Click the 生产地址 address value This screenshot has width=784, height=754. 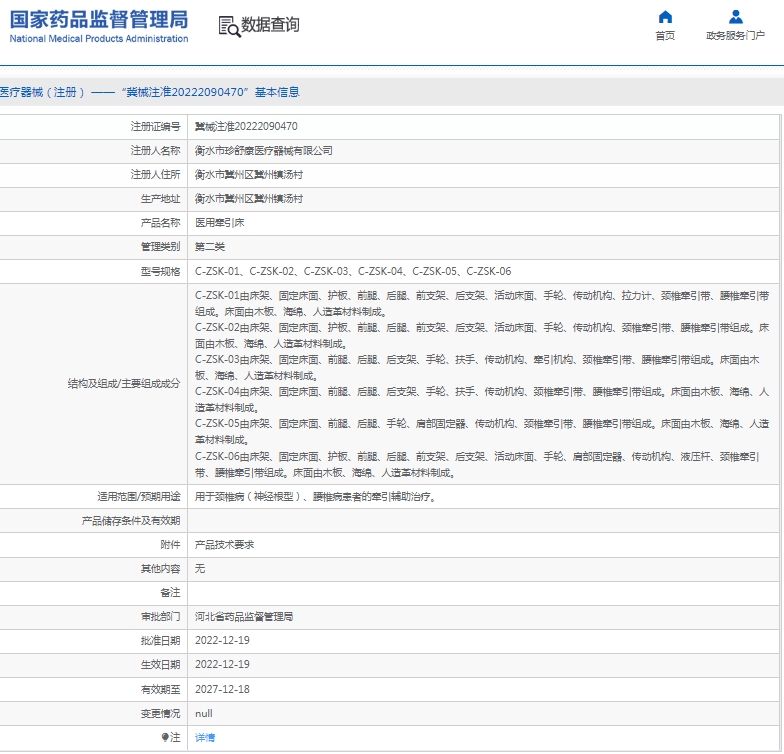pyautogui.click(x=249, y=198)
